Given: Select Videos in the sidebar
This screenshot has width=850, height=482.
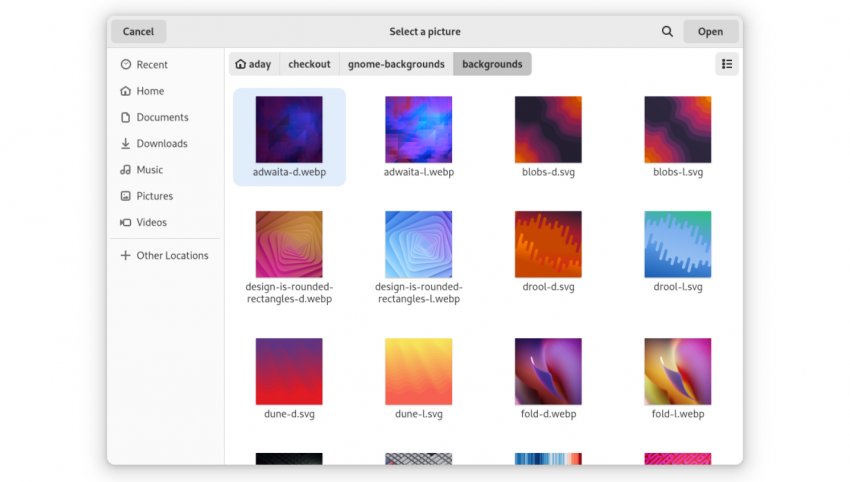Looking at the screenshot, I should tap(151, 223).
